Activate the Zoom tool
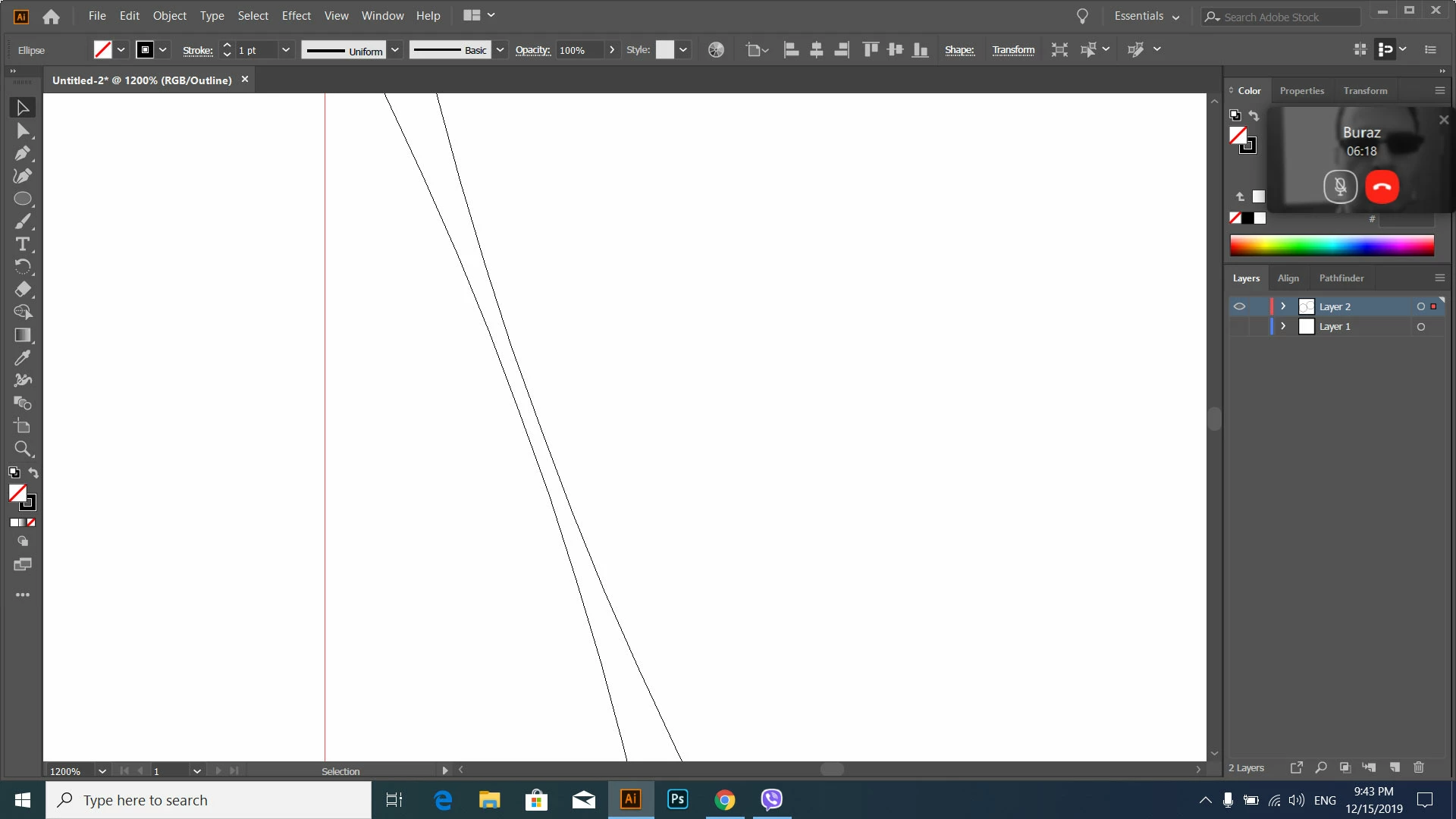 point(22,449)
